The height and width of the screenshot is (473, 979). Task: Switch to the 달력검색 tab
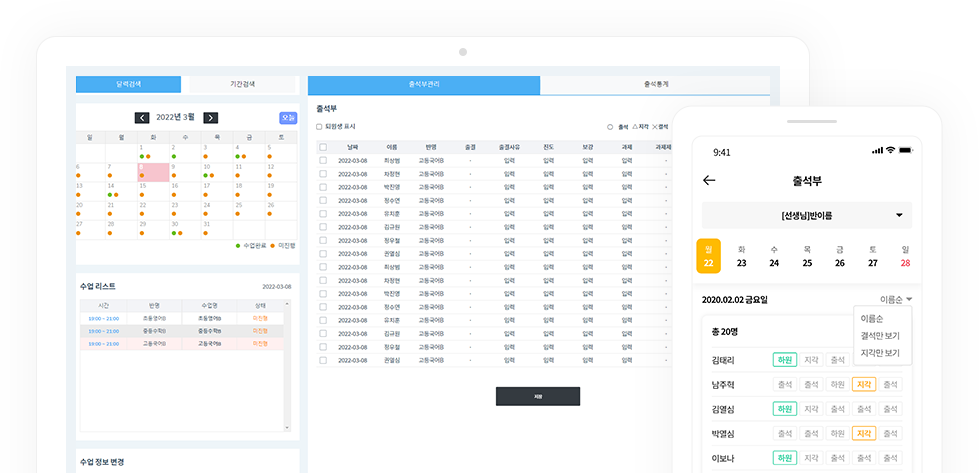click(129, 84)
